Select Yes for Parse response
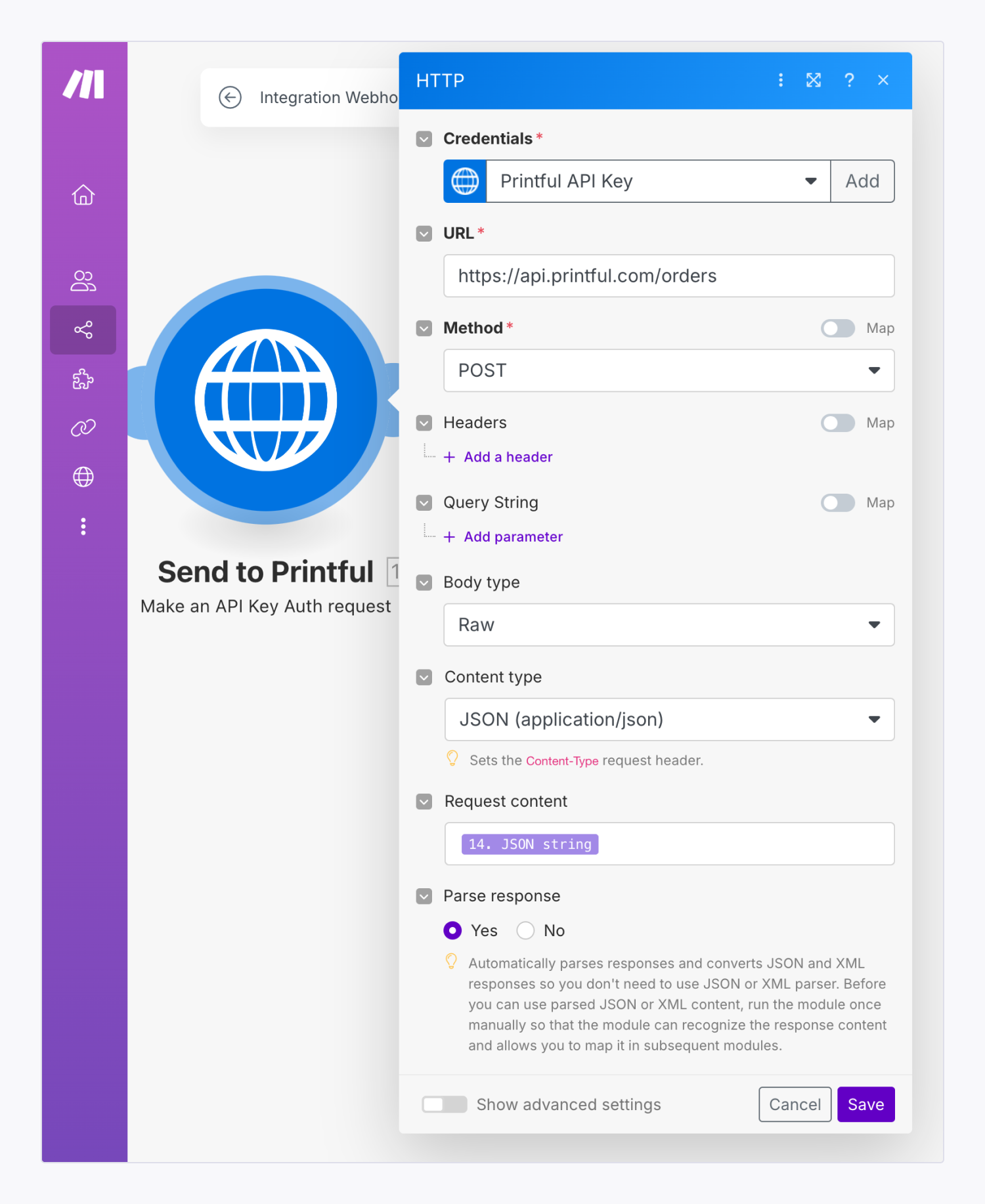The width and height of the screenshot is (985, 1204). pyautogui.click(x=452, y=930)
